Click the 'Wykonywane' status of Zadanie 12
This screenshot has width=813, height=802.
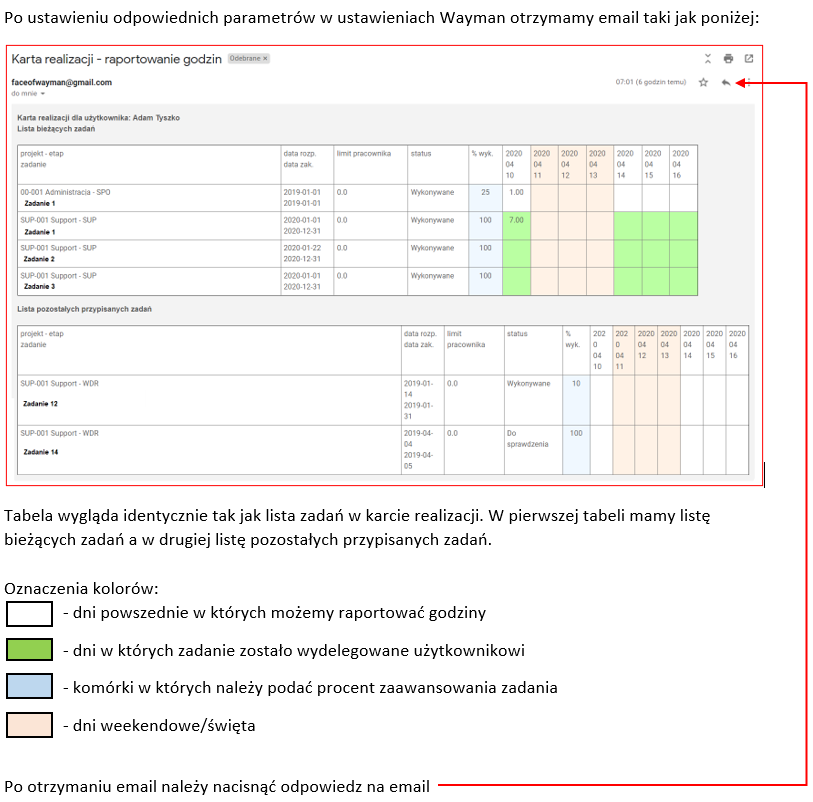click(528, 384)
